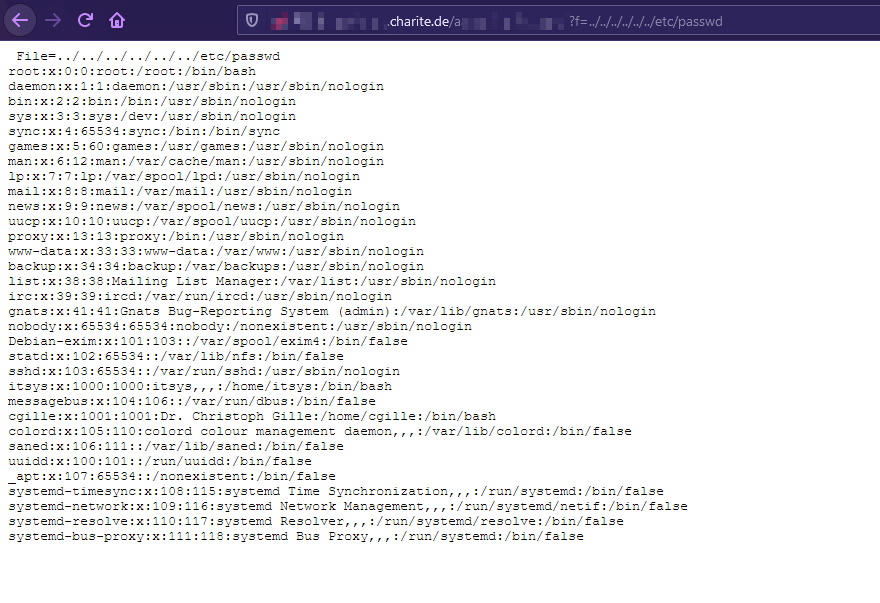
Task: Click the www-data:x:33:33 line
Action: [x=216, y=252]
